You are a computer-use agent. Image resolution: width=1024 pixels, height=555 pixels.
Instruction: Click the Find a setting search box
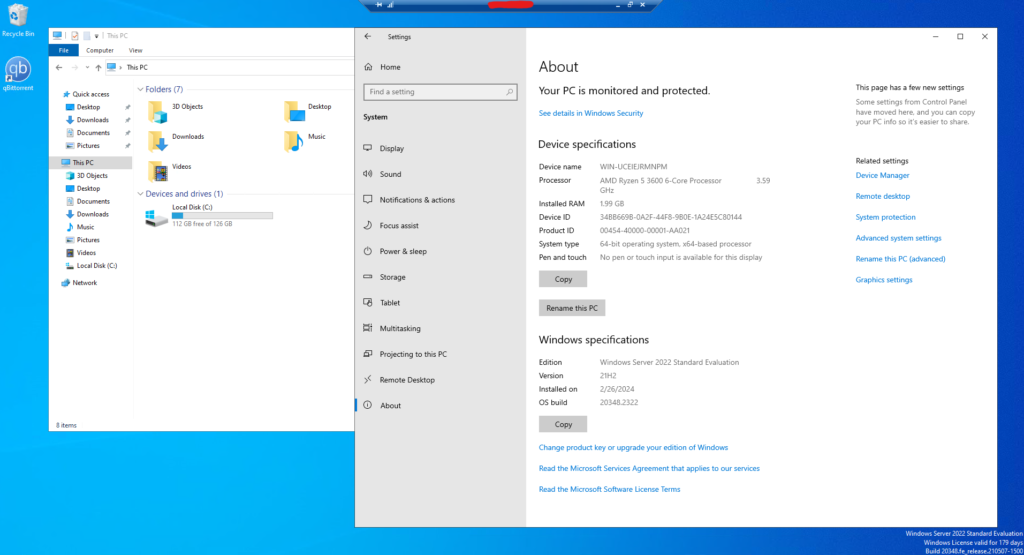tap(440, 92)
